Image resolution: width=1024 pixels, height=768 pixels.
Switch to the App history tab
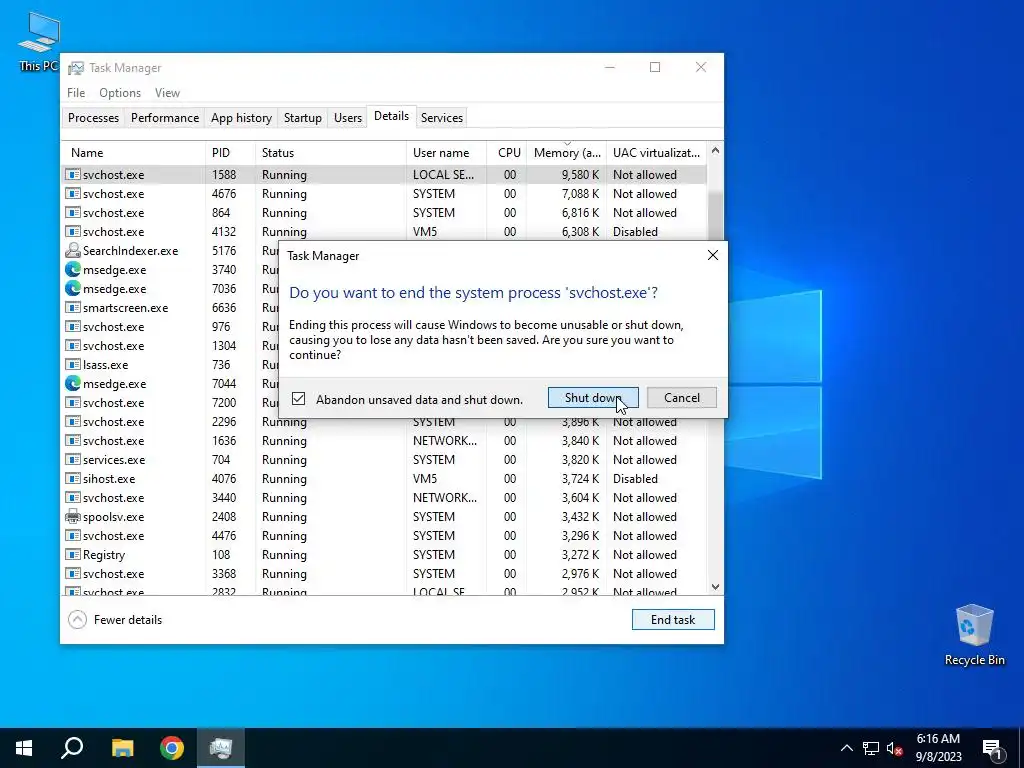pos(241,118)
